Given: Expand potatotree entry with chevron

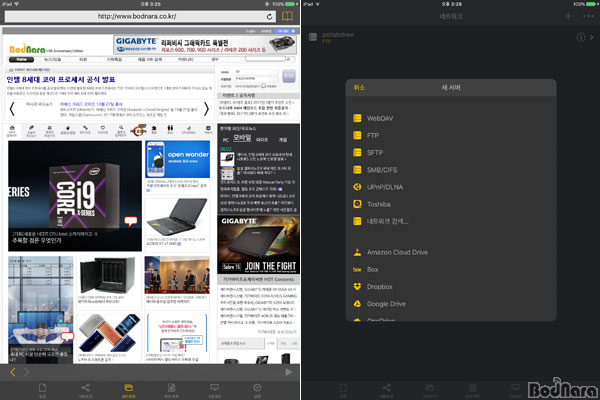Looking at the screenshot, I should pos(592,37).
